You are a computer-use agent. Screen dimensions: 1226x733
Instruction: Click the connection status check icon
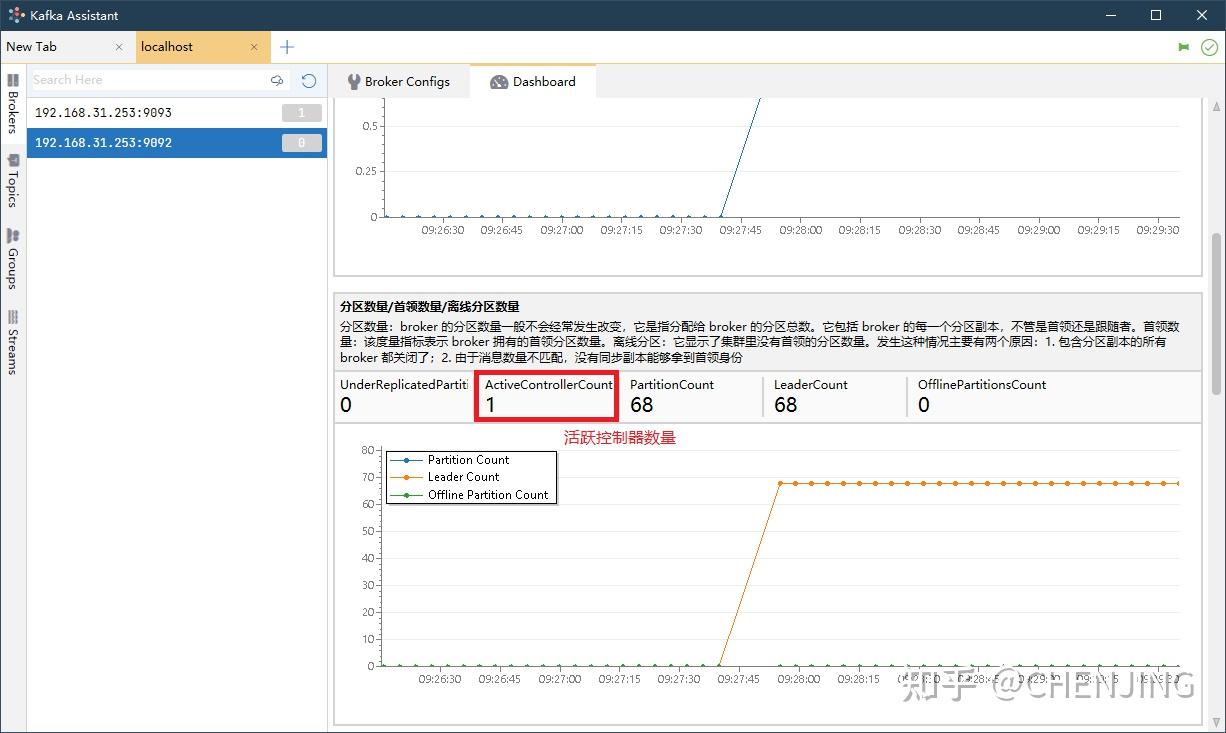pyautogui.click(x=1208, y=46)
